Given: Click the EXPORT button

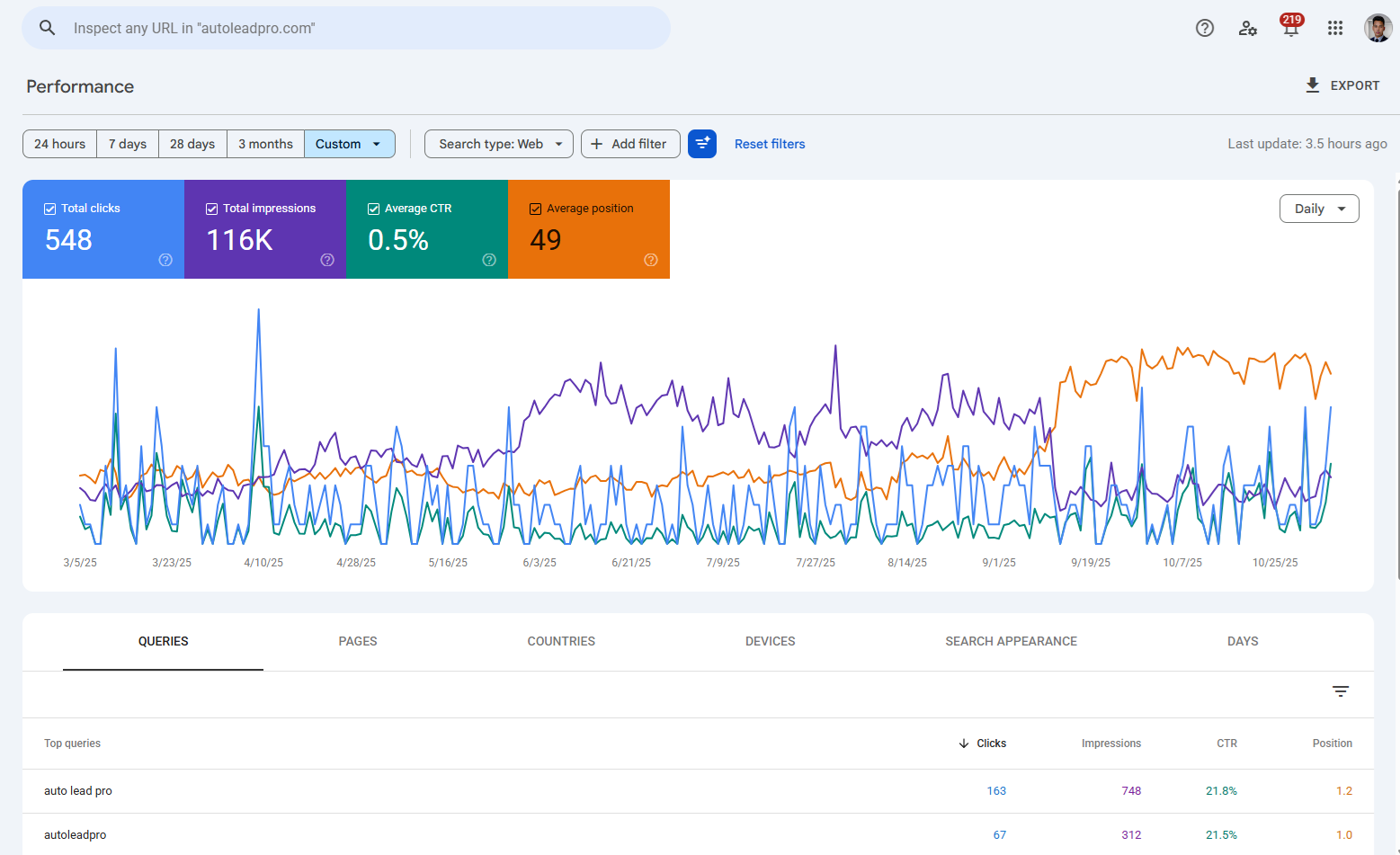Looking at the screenshot, I should [1342, 85].
